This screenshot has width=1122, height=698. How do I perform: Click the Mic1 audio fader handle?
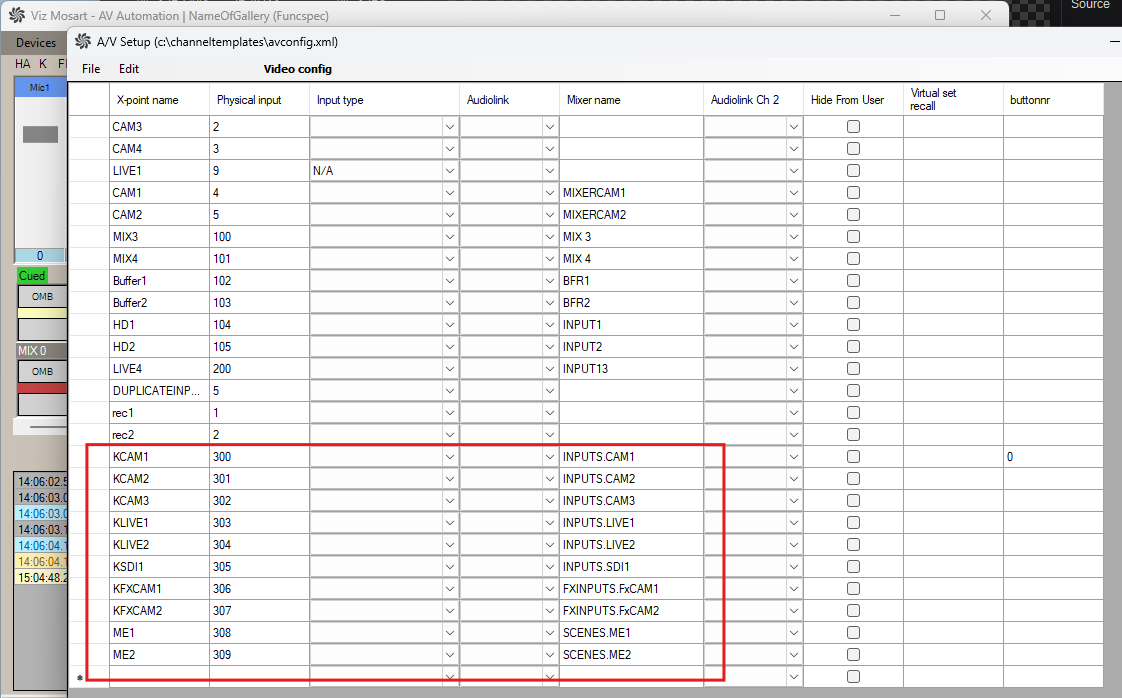coord(40,134)
